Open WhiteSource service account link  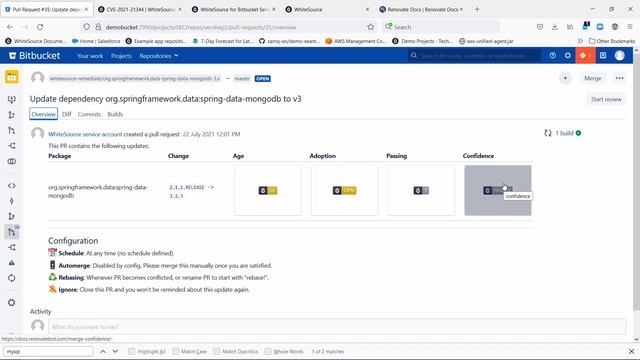(x=85, y=134)
